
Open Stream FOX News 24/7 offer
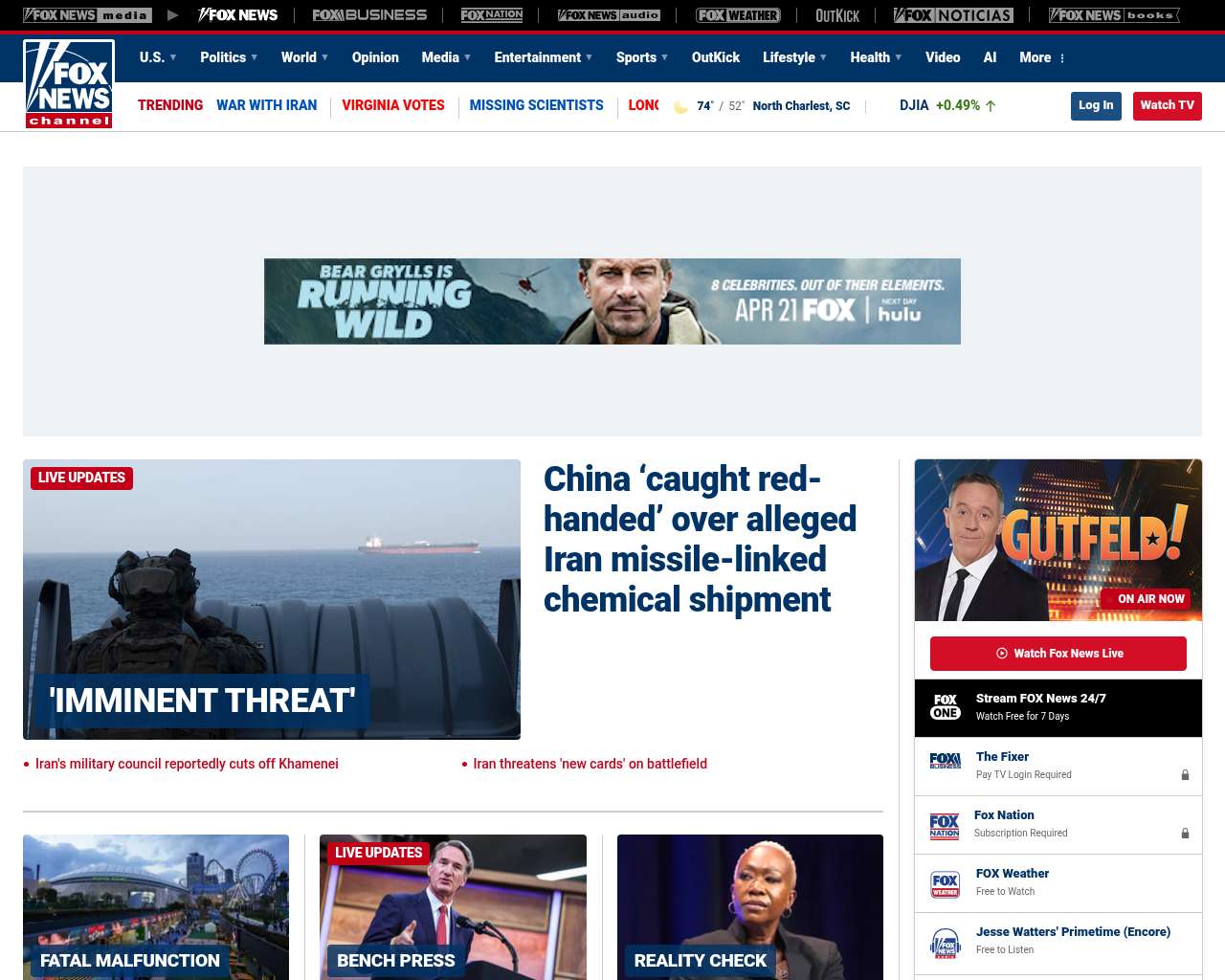1058,707
